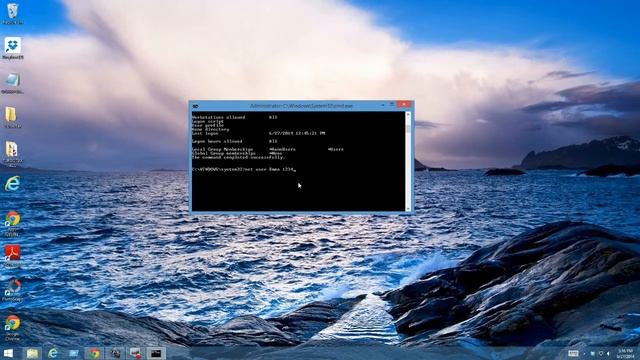Click the 'Last logon' row in console
Viewport: 640px width, 360px height.
point(259,133)
